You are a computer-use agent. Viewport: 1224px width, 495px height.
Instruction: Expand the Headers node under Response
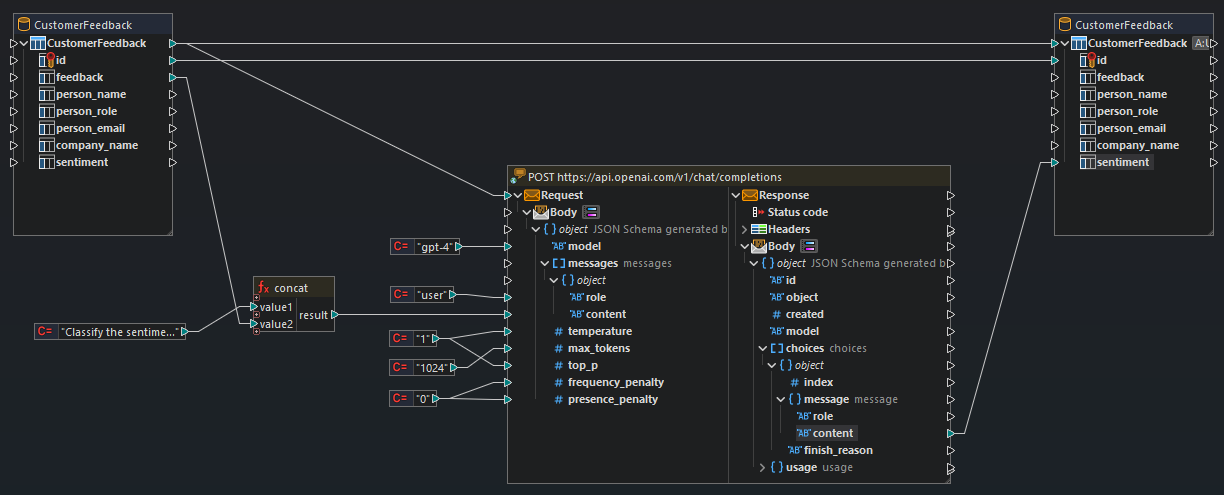pyautogui.click(x=742, y=230)
